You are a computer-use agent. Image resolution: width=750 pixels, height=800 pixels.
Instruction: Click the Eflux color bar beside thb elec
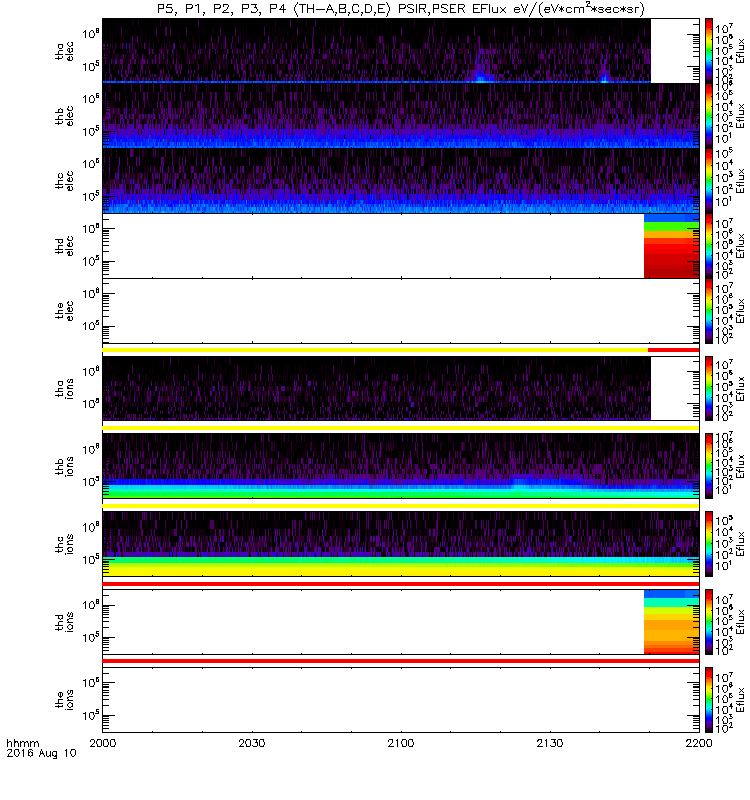[x=709, y=115]
